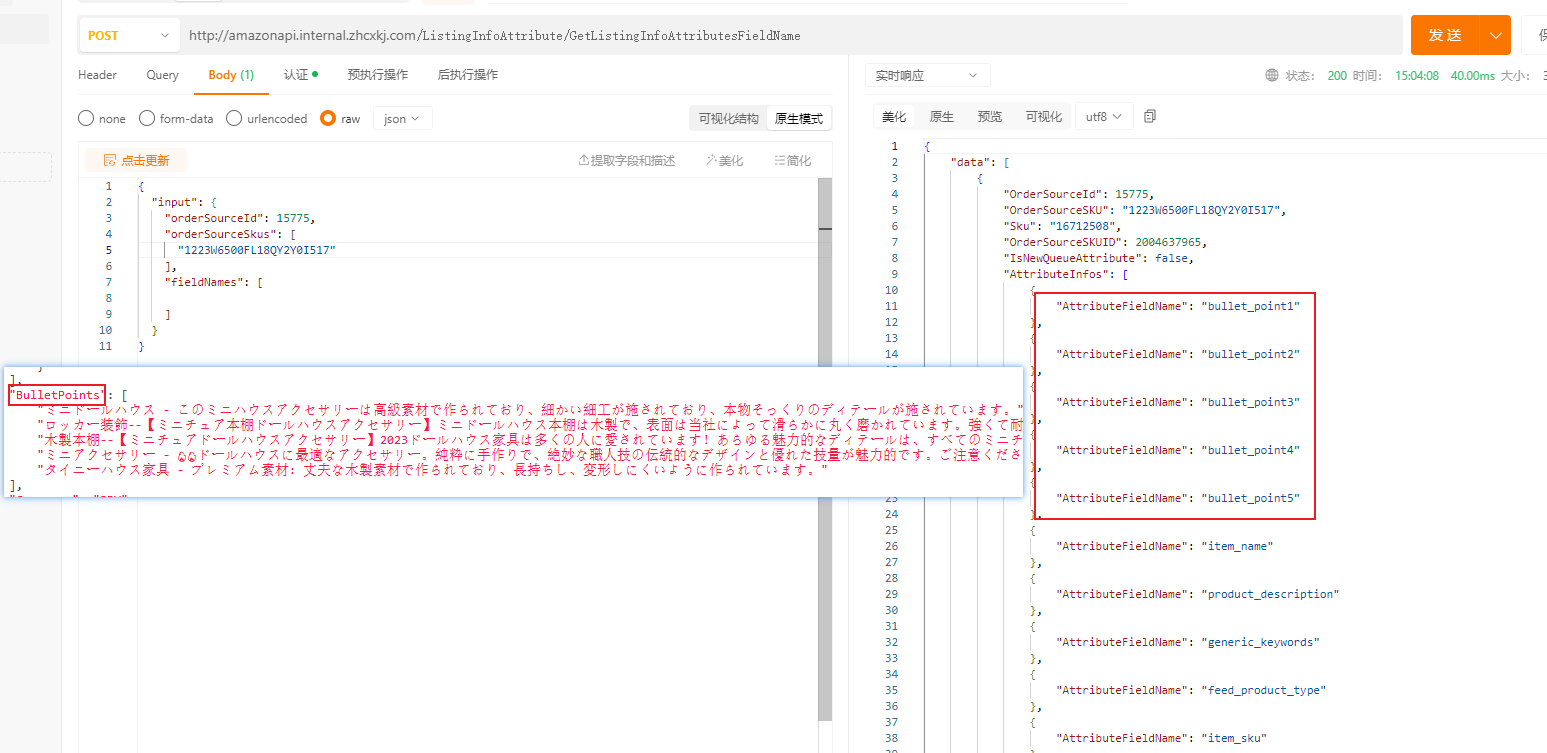The width and height of the screenshot is (1547, 753).
Task: Simplify the request body with 简化
Action: coord(793,160)
